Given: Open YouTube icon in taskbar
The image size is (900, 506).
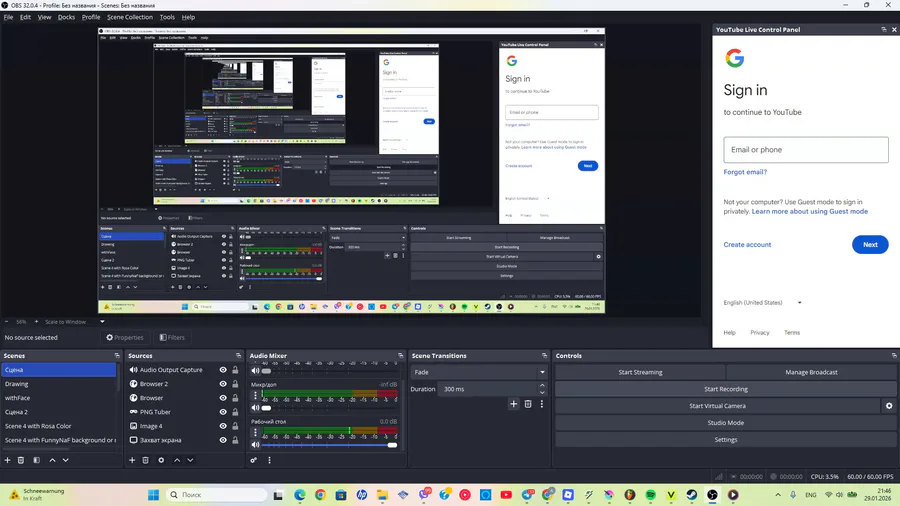Looking at the screenshot, I should [506, 495].
